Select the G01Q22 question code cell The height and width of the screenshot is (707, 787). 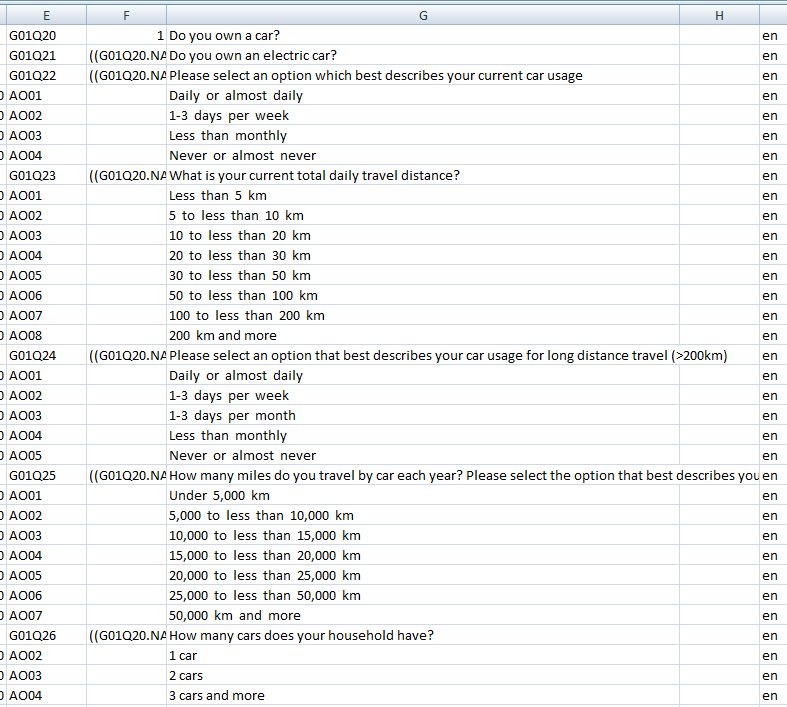tap(46, 75)
